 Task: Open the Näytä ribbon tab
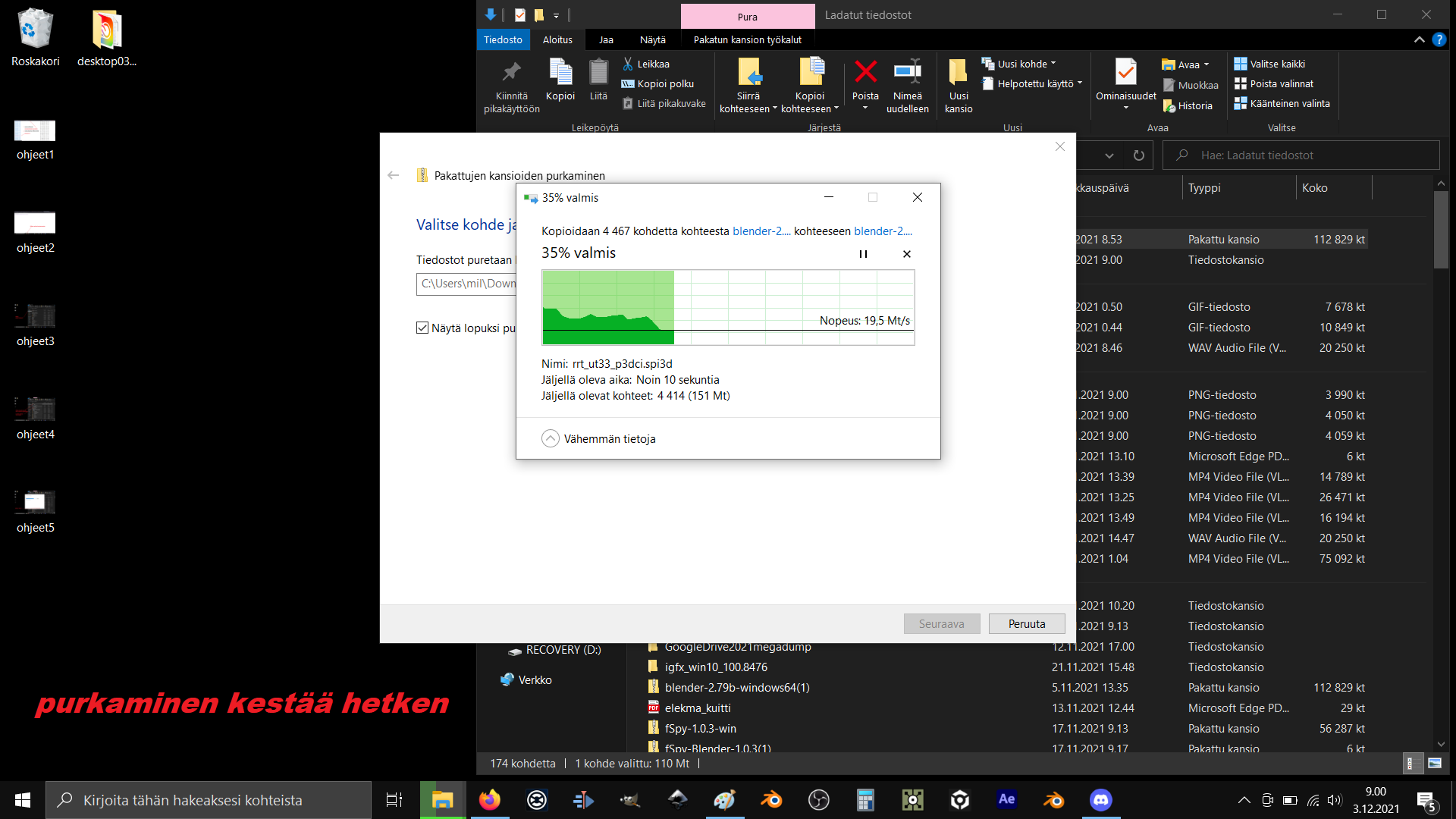(652, 39)
